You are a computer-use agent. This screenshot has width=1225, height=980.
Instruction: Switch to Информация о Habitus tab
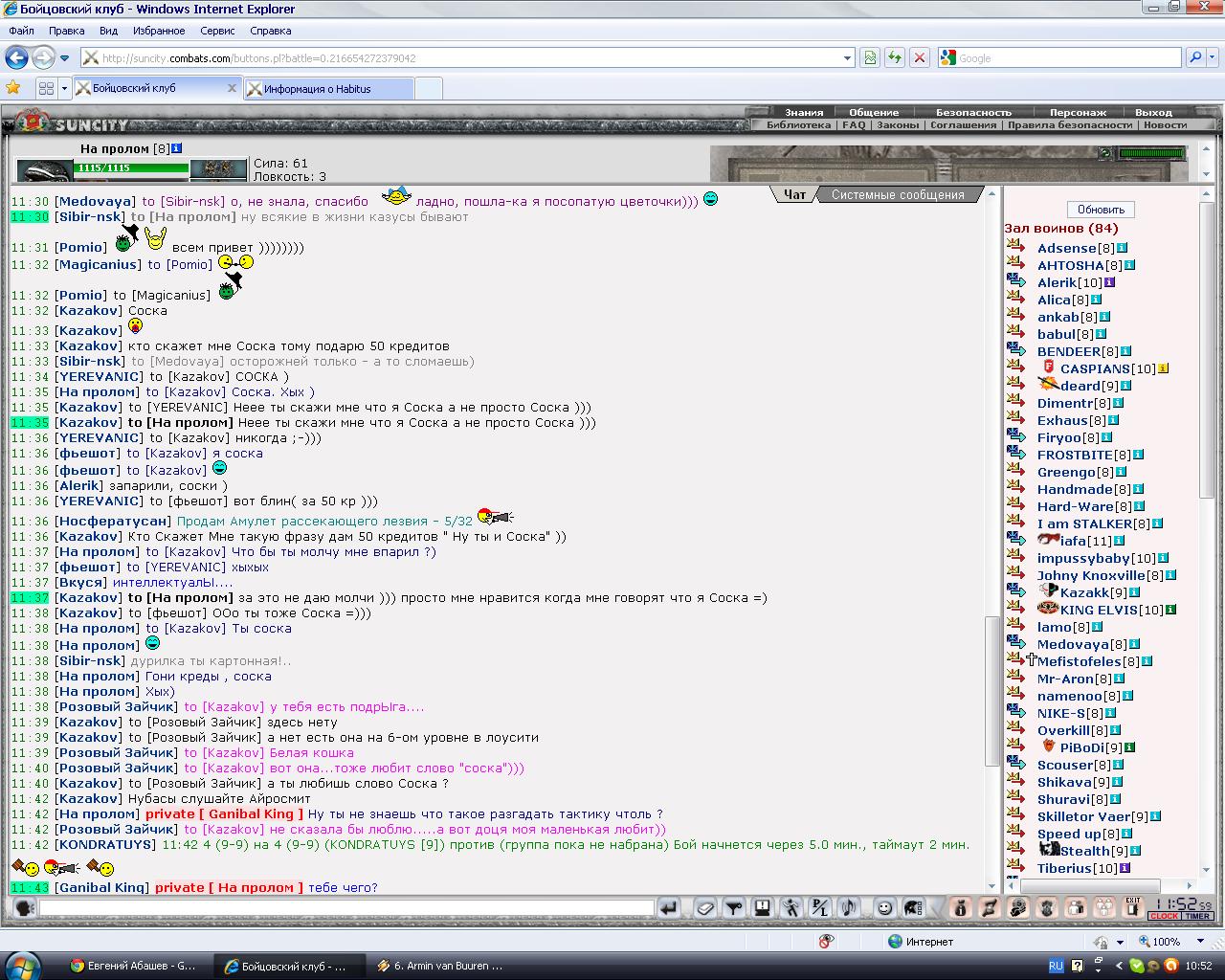pyautogui.click(x=329, y=89)
